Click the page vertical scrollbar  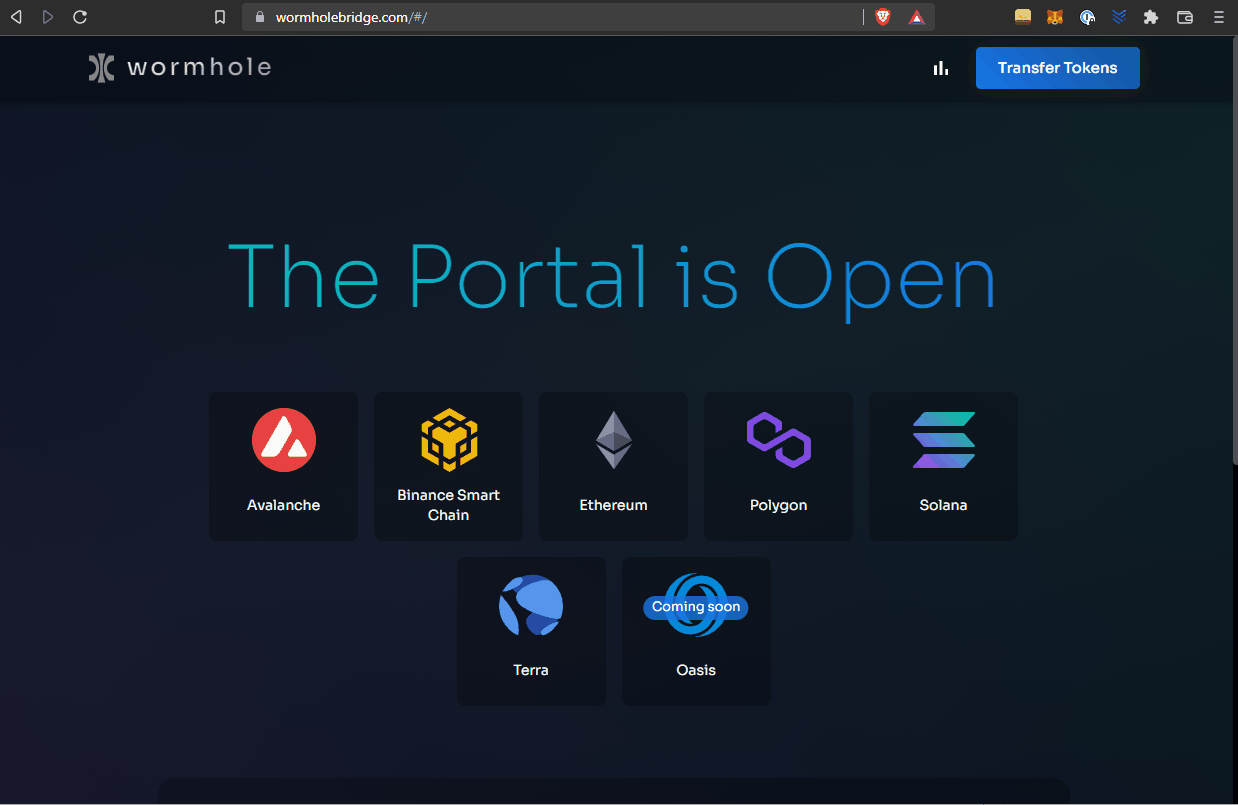coord(1234,250)
